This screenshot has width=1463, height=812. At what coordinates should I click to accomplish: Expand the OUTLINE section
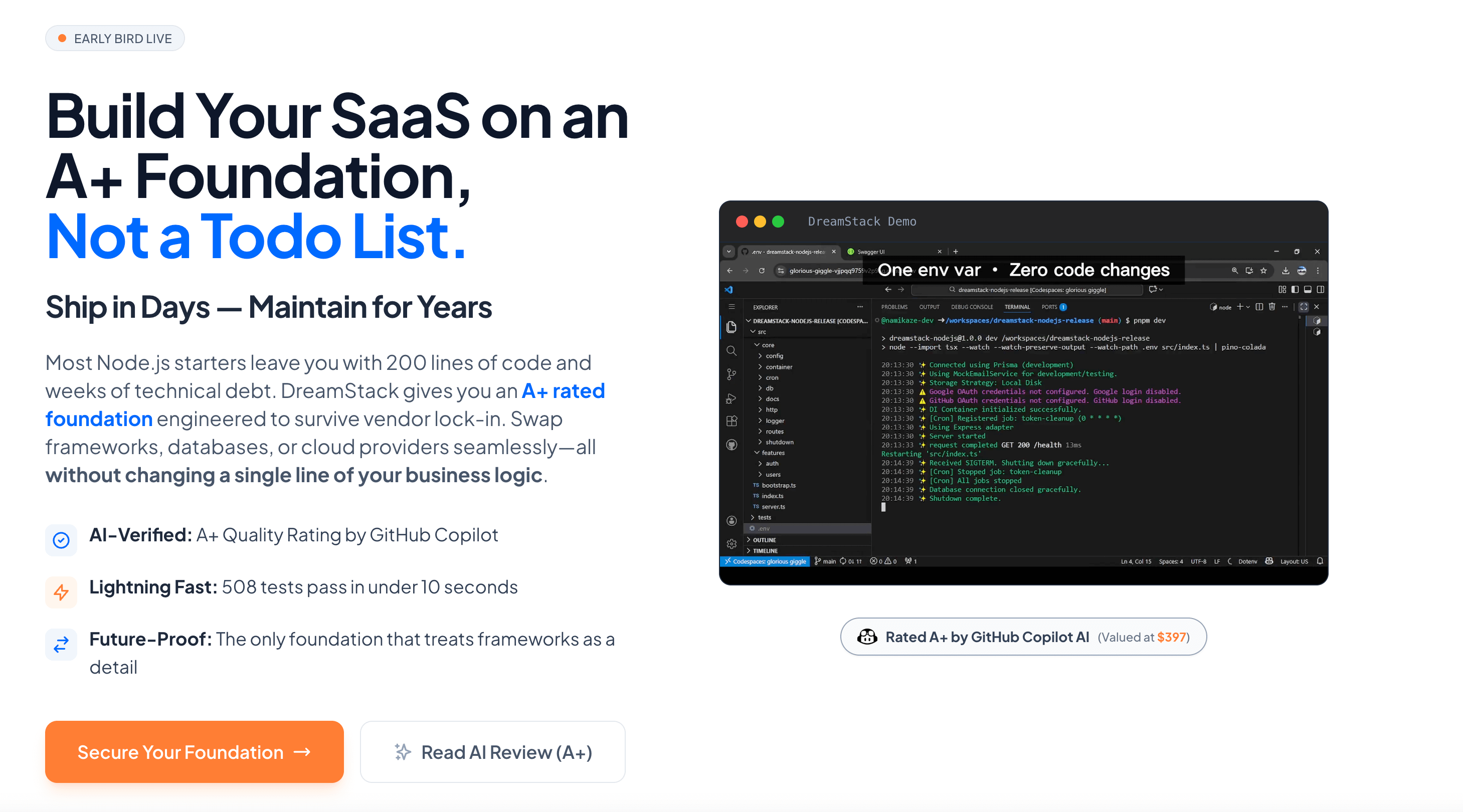tap(764, 540)
